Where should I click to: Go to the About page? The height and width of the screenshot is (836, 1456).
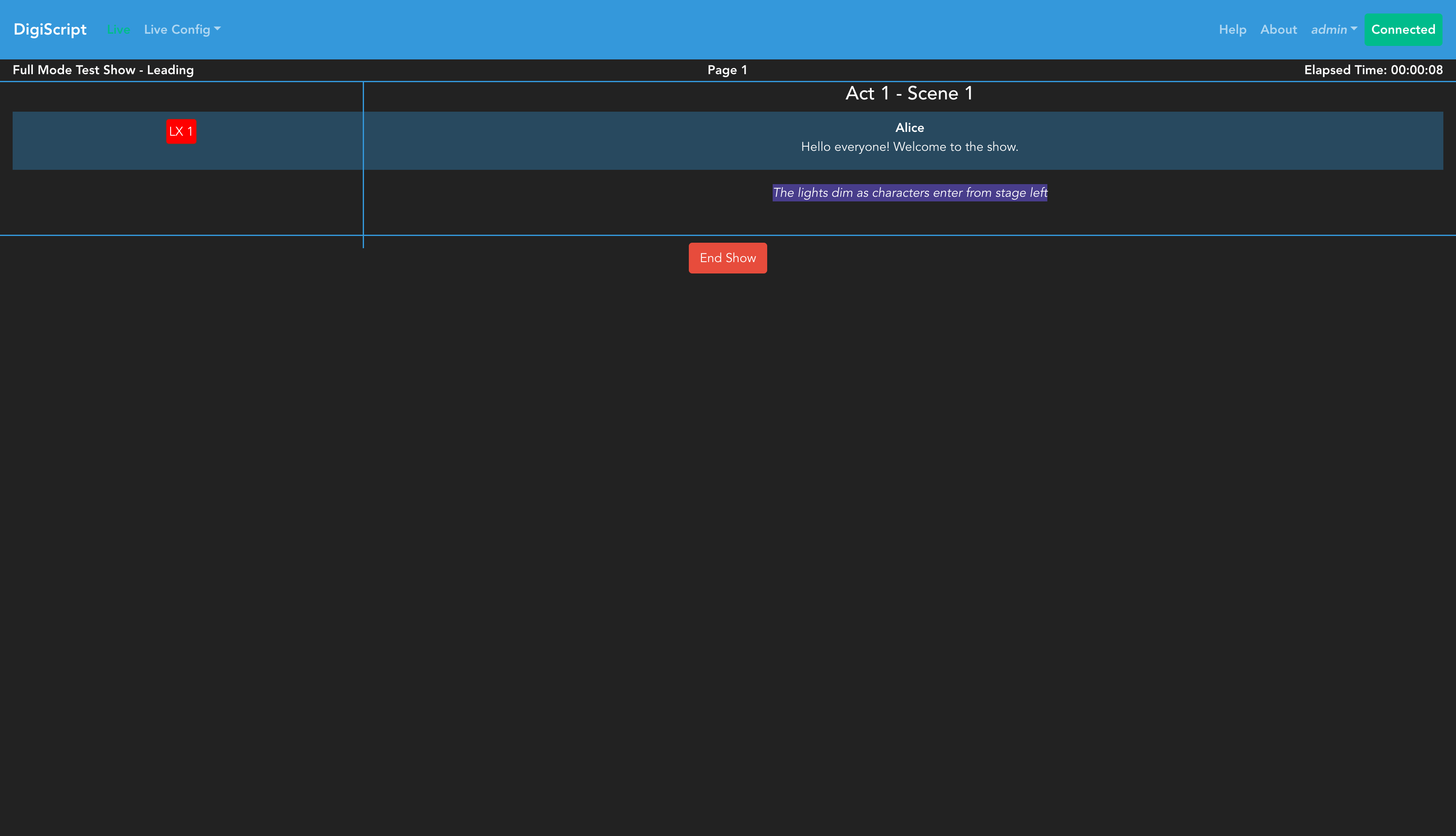pos(1278,29)
